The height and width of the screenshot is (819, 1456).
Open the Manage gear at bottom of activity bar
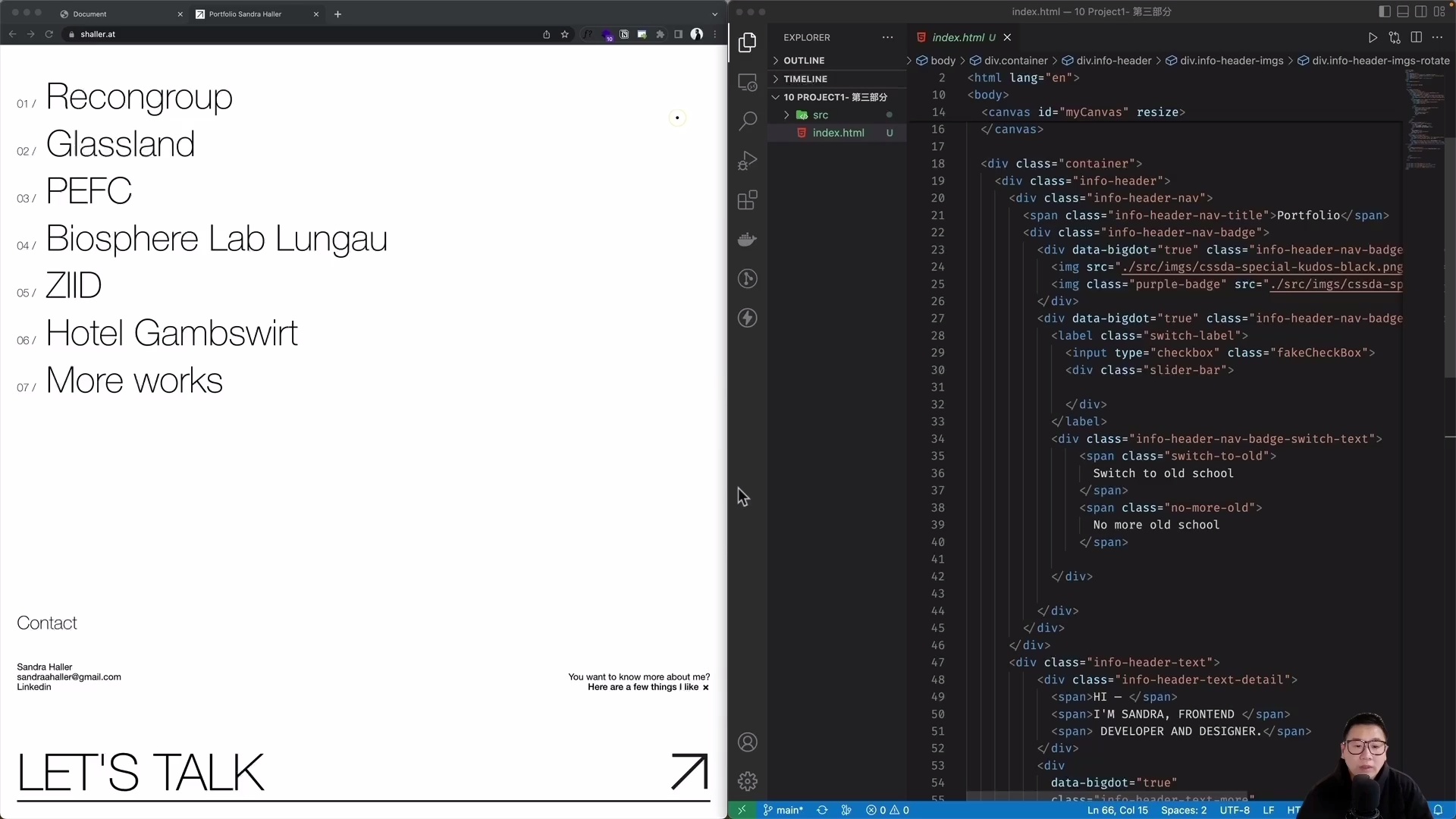(x=748, y=780)
